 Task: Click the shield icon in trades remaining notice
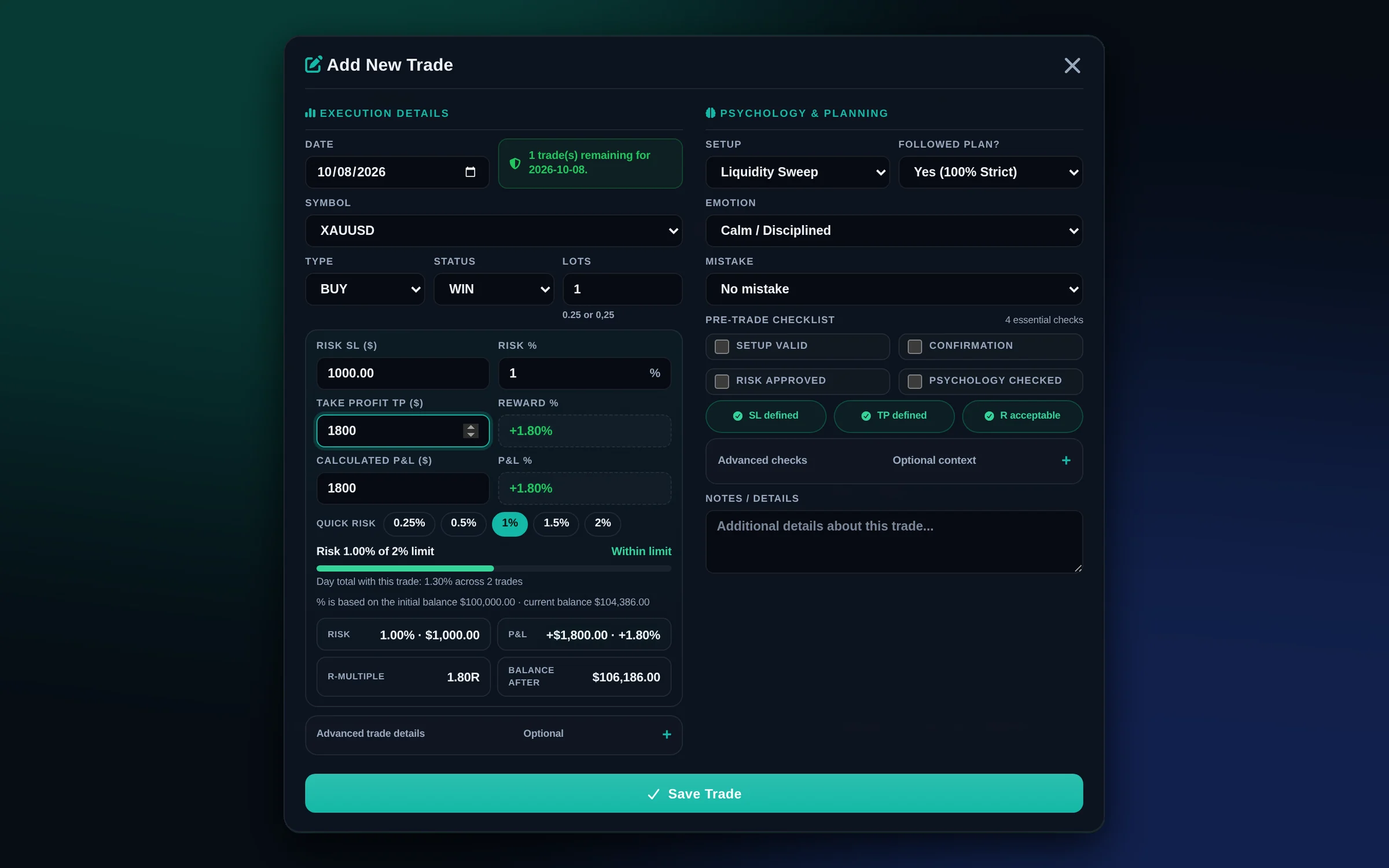point(515,163)
